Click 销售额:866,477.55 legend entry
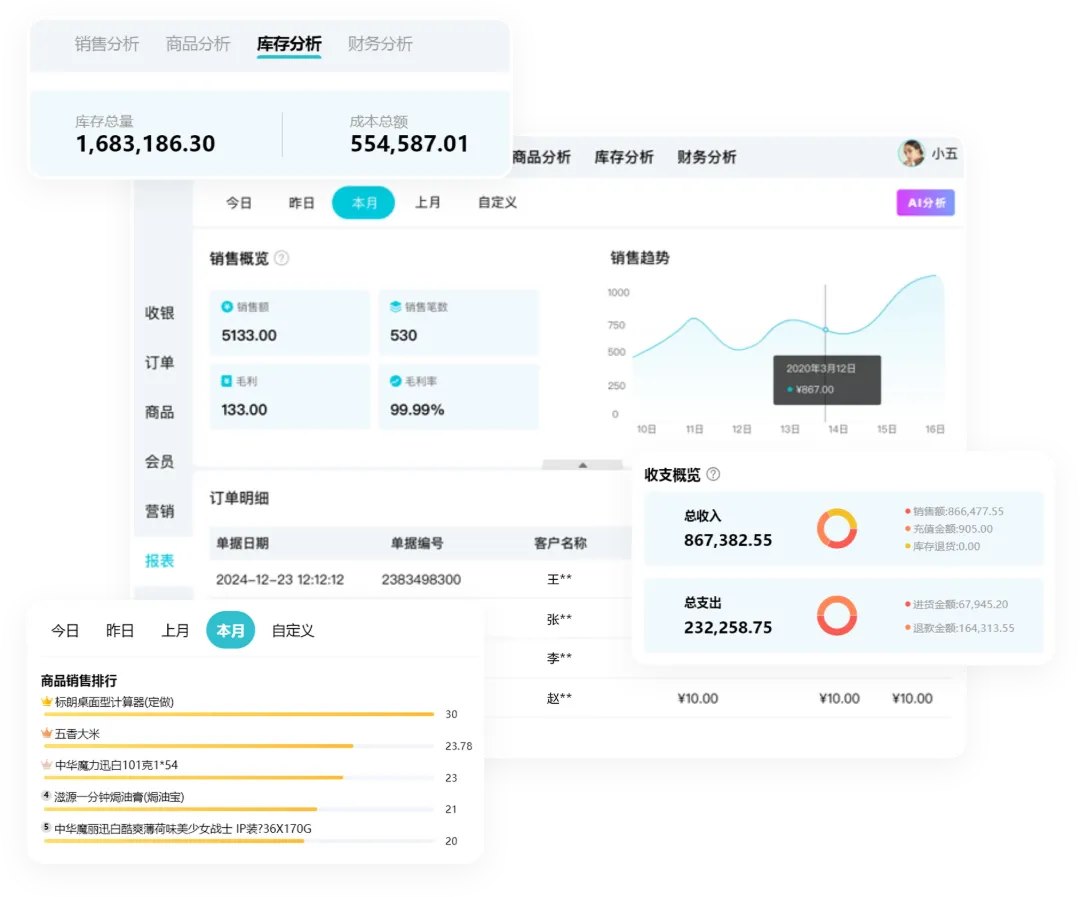Screen dimensions: 1080x897 (x=954, y=511)
